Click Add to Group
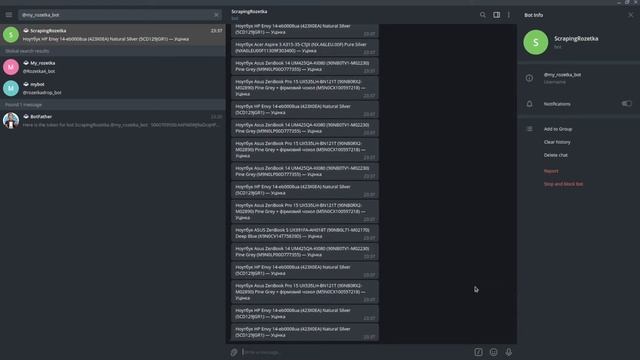The height and width of the screenshot is (360, 640). [558, 129]
